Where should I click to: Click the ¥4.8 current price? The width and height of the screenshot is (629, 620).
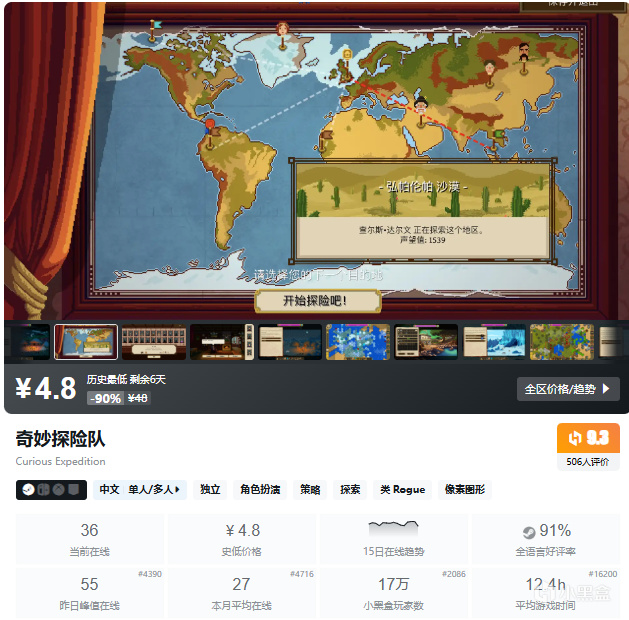pyautogui.click(x=46, y=388)
